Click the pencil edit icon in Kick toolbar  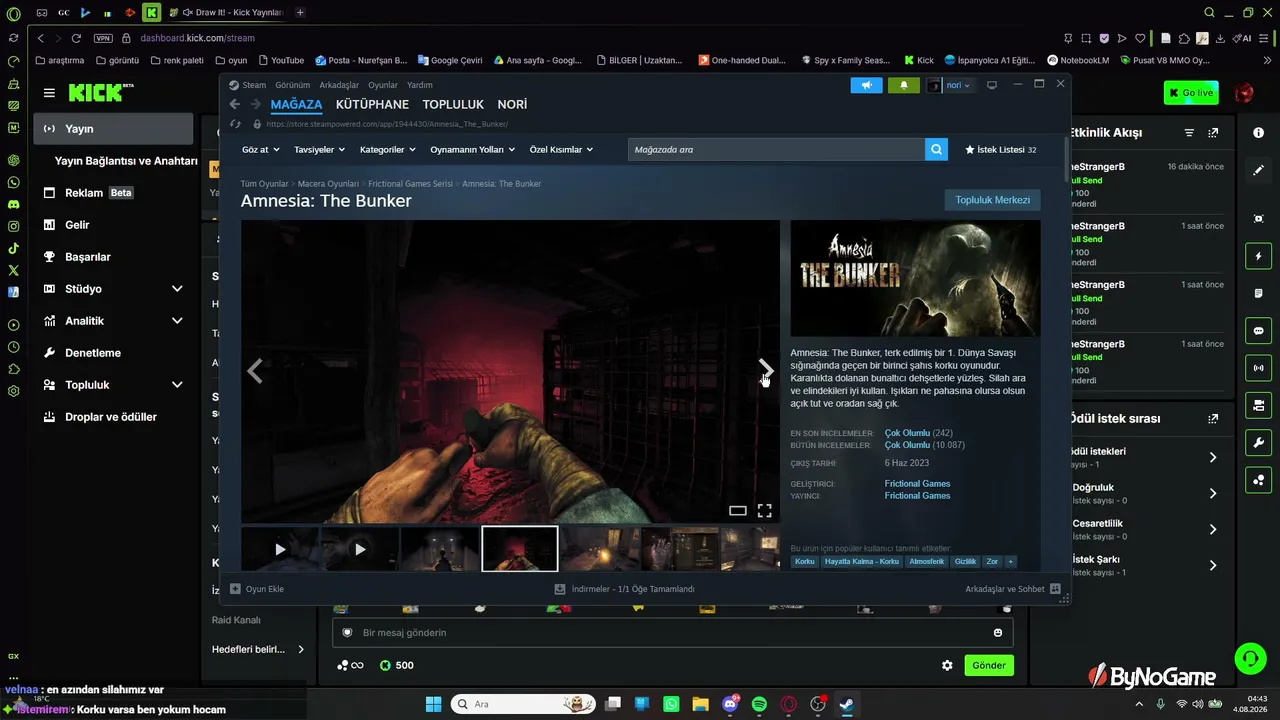pyautogui.click(x=1258, y=170)
